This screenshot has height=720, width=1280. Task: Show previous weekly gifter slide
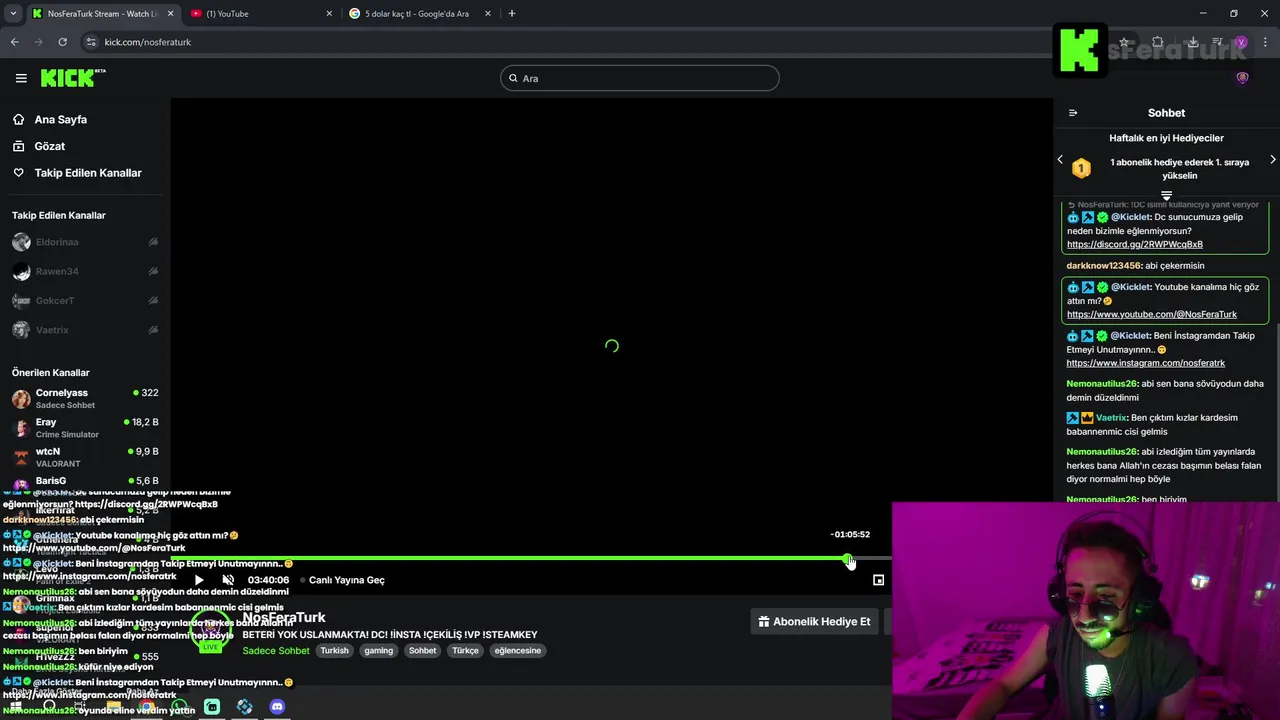1060,160
